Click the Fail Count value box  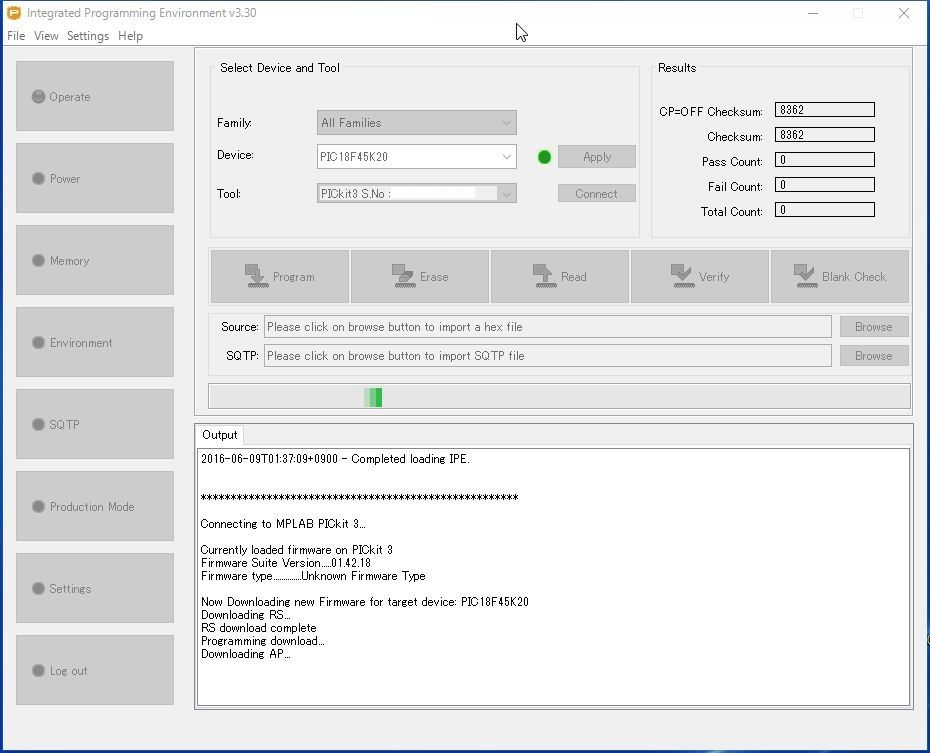[x=824, y=185]
